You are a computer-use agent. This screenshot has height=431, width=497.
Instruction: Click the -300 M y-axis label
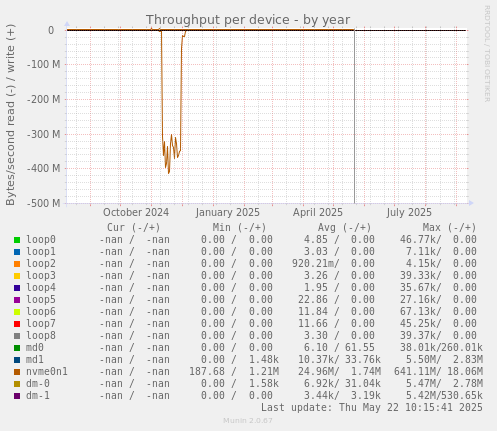click(x=44, y=134)
